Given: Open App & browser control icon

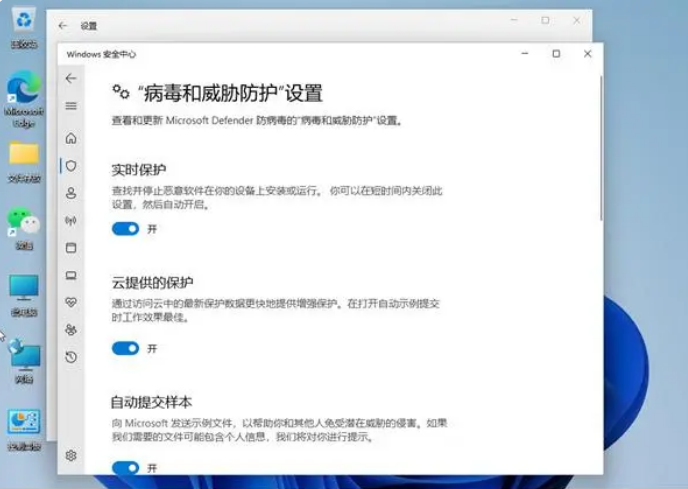Looking at the screenshot, I should click(x=71, y=248).
